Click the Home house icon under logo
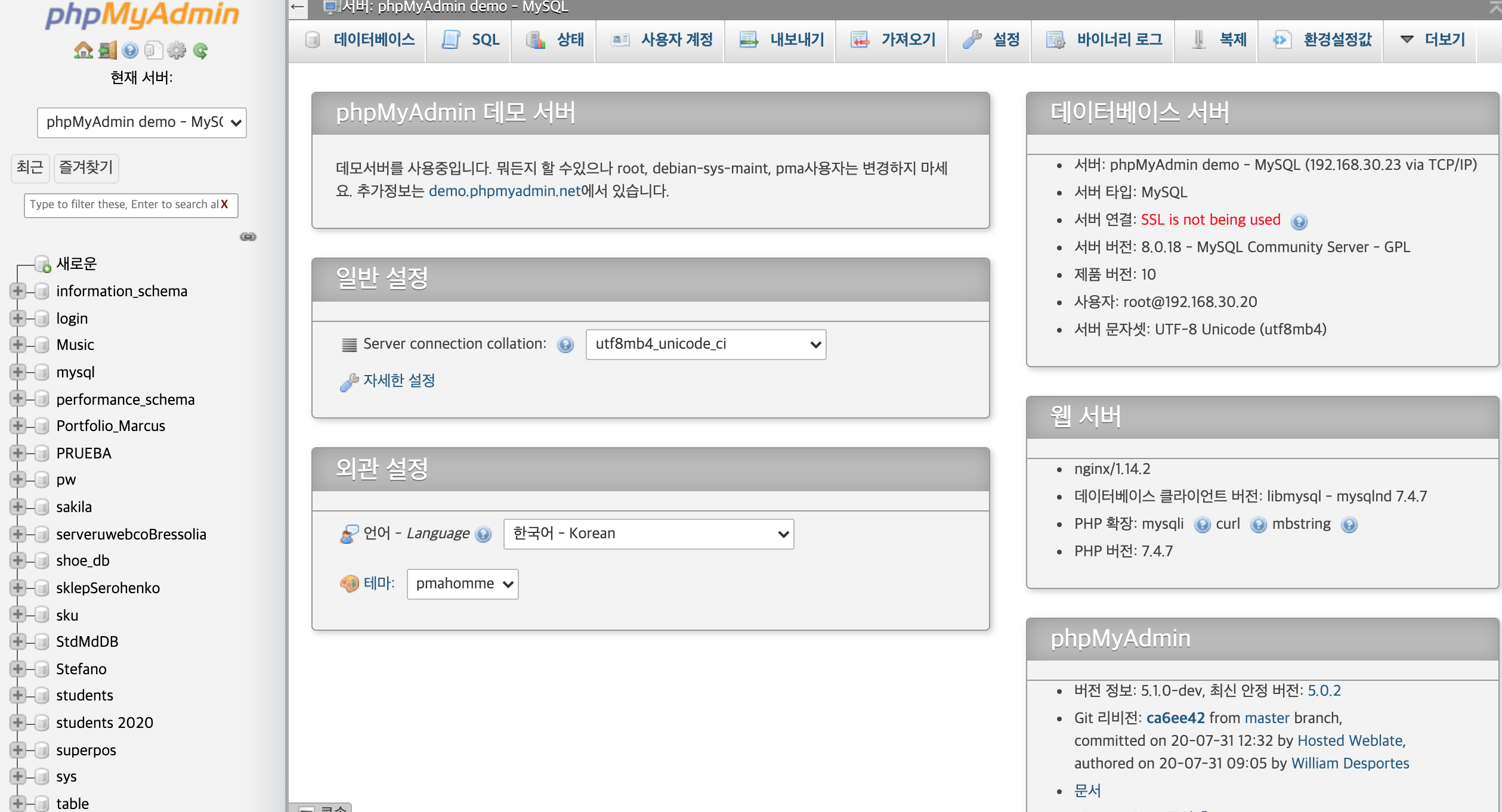 click(83, 51)
